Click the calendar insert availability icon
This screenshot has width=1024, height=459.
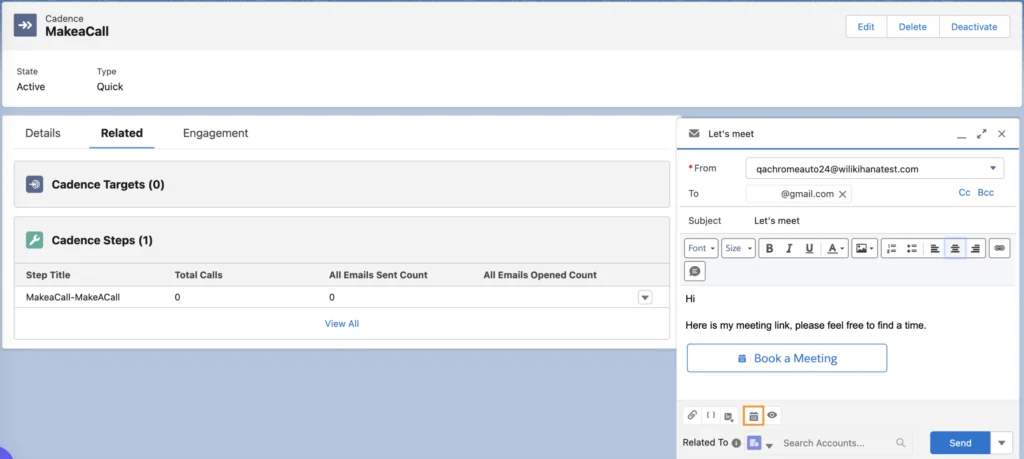[753, 415]
